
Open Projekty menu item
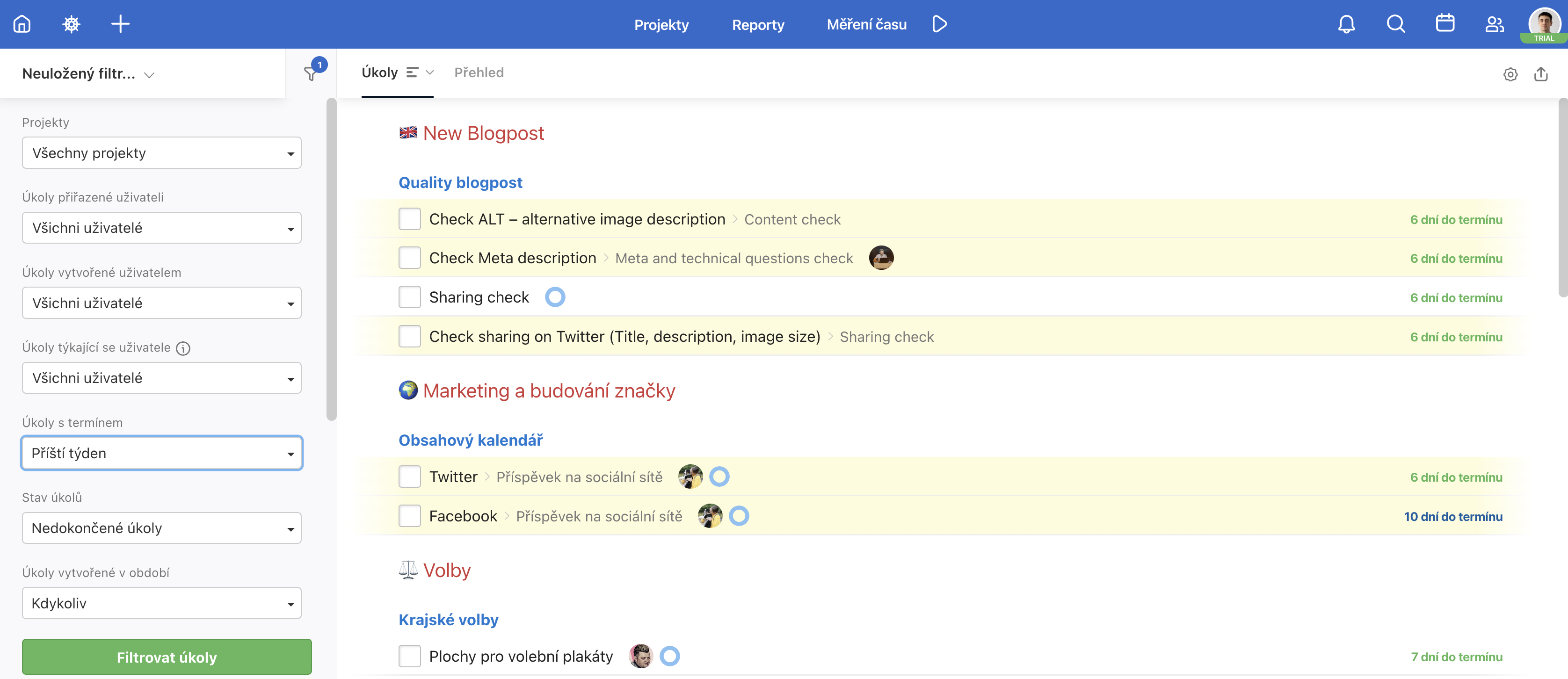[x=661, y=24]
